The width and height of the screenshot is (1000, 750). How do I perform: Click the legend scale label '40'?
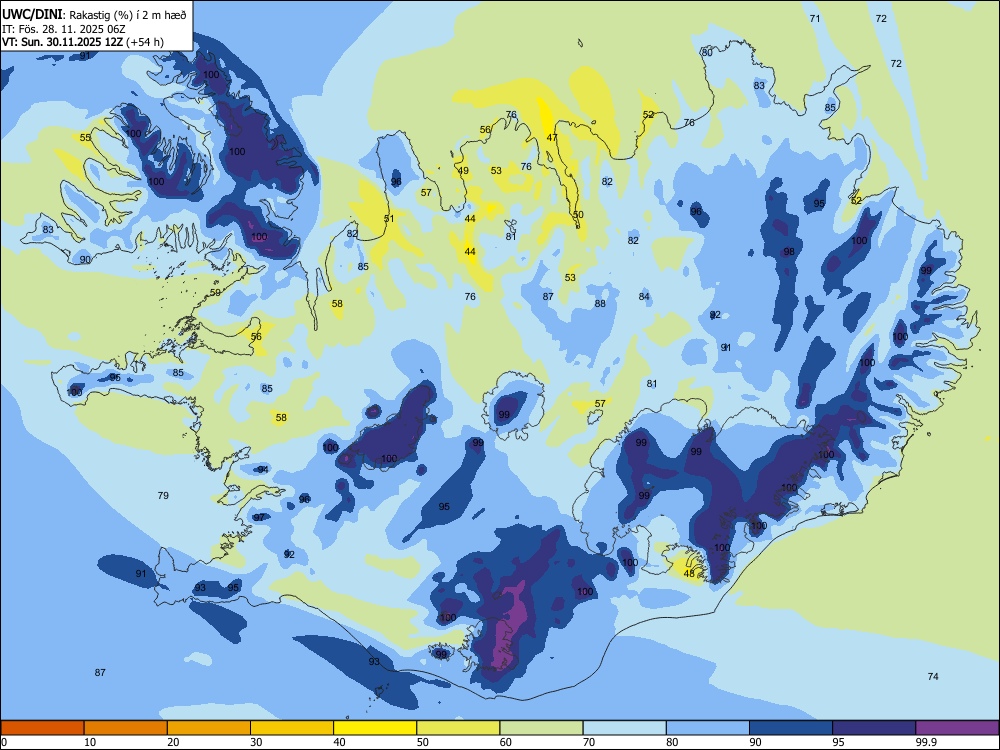(x=340, y=742)
